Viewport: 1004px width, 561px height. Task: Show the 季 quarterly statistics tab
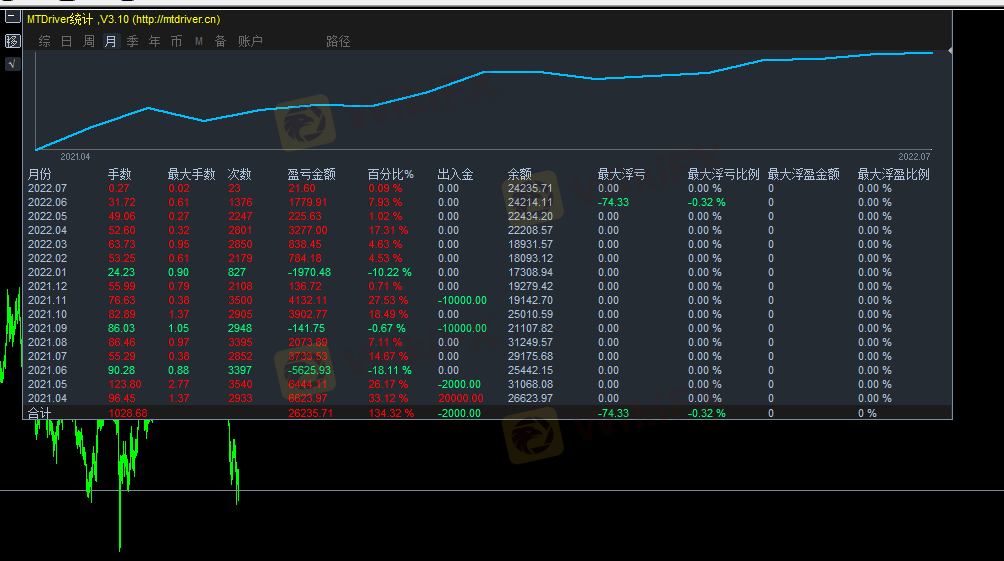pyautogui.click(x=132, y=41)
